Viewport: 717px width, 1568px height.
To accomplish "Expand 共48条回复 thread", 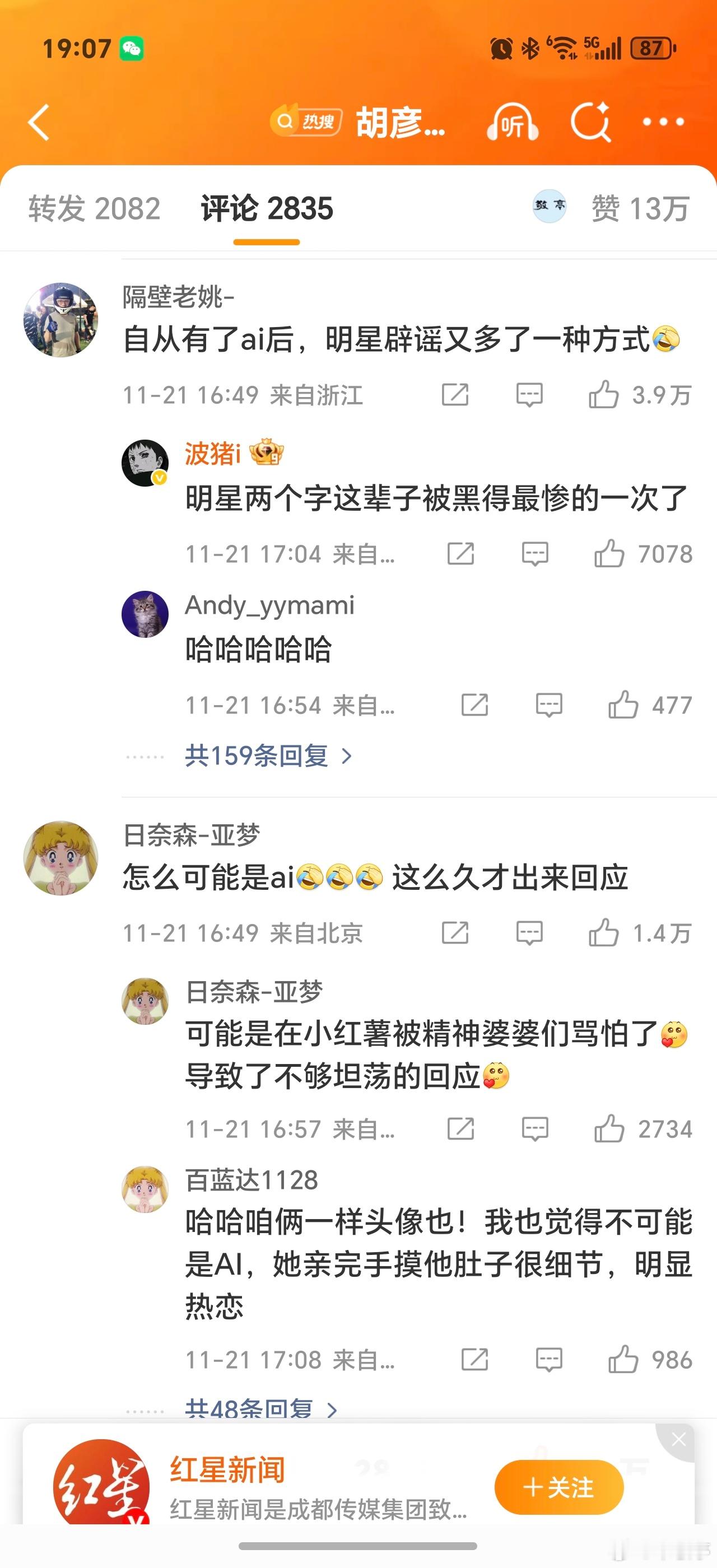I will (x=261, y=1408).
